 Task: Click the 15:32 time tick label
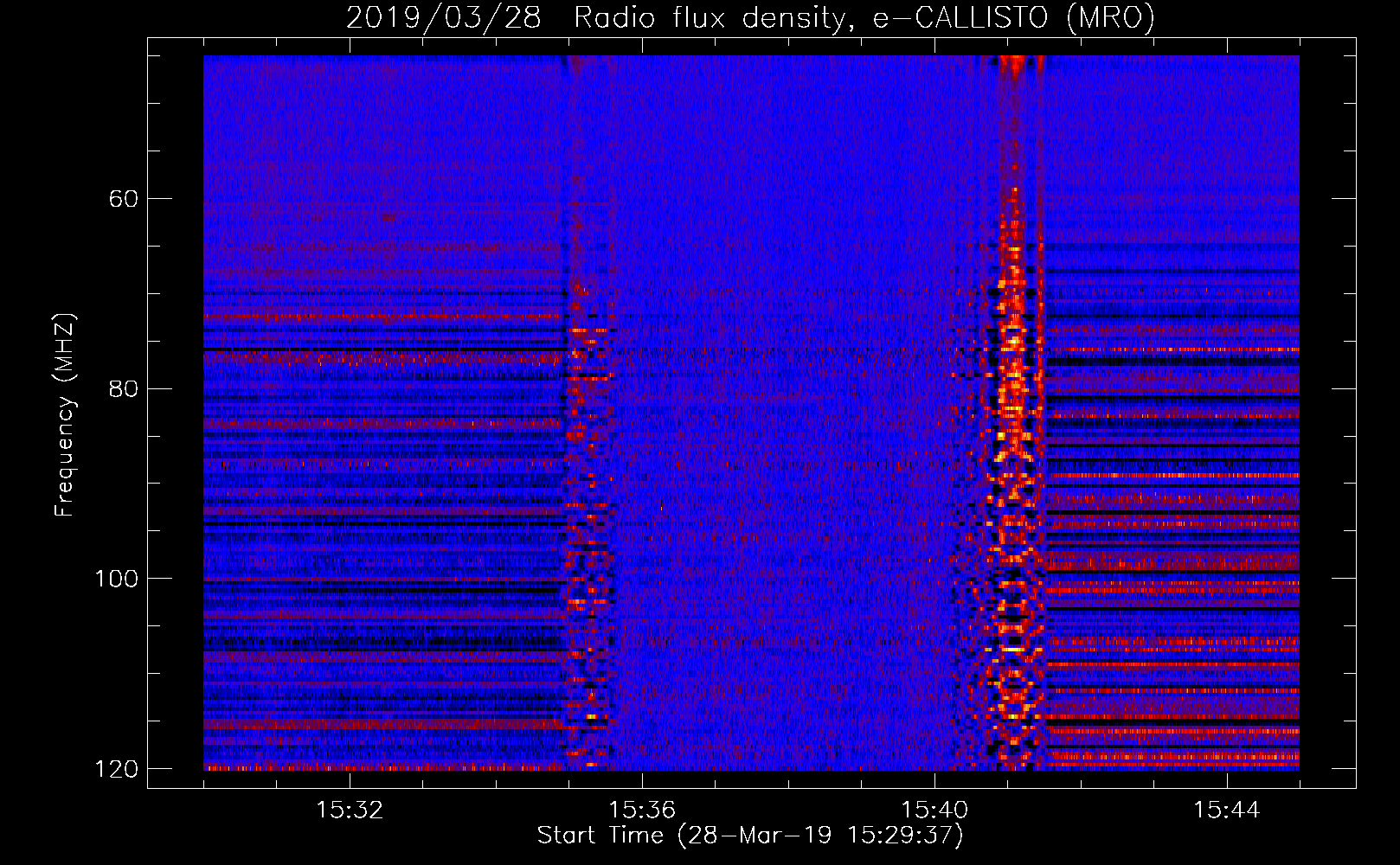(x=350, y=811)
